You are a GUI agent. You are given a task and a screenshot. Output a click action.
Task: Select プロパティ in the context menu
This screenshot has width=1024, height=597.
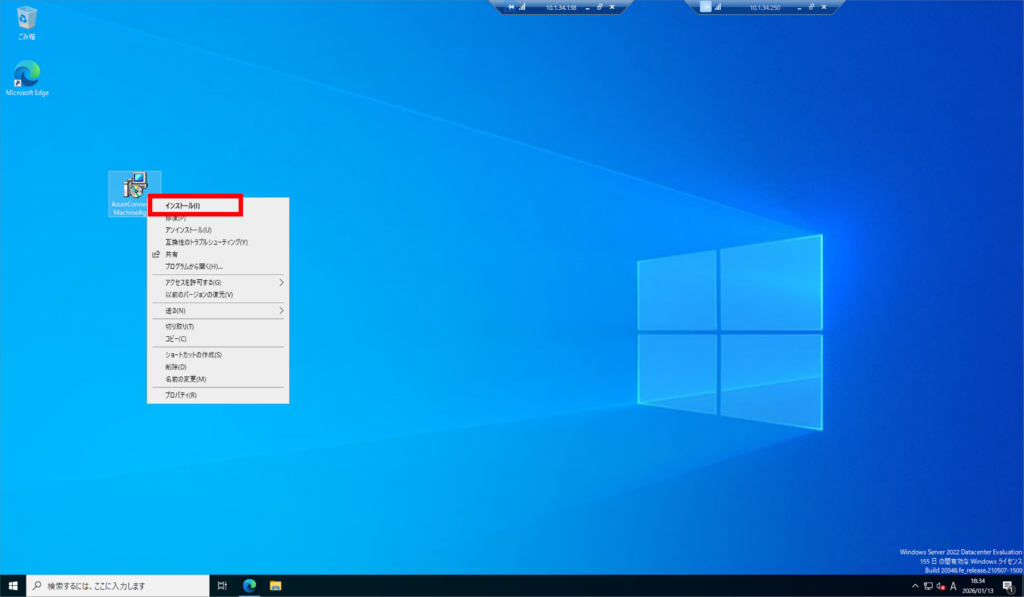pyautogui.click(x=181, y=395)
